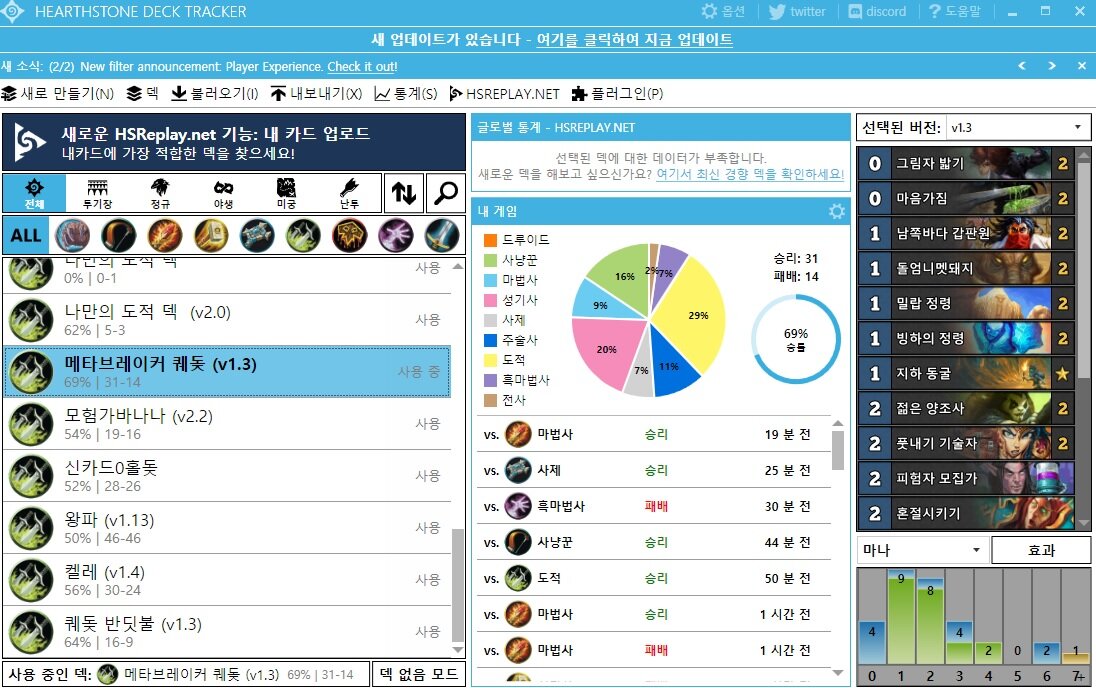This screenshot has height=688, width=1096.
Task: Switch to the 야생 wild tab
Action: 223,193
